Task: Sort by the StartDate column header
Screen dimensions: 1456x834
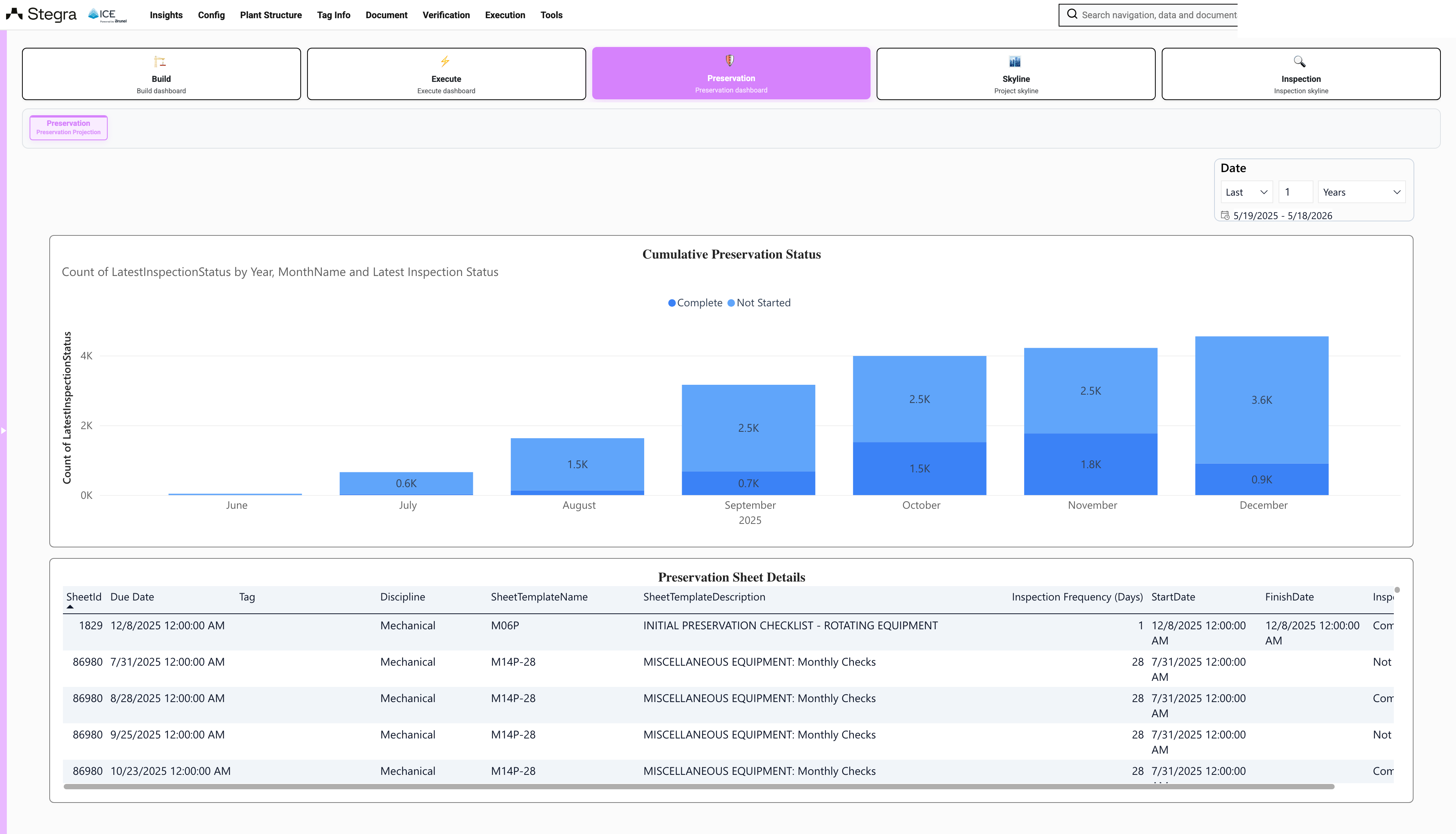Action: pyautogui.click(x=1173, y=597)
